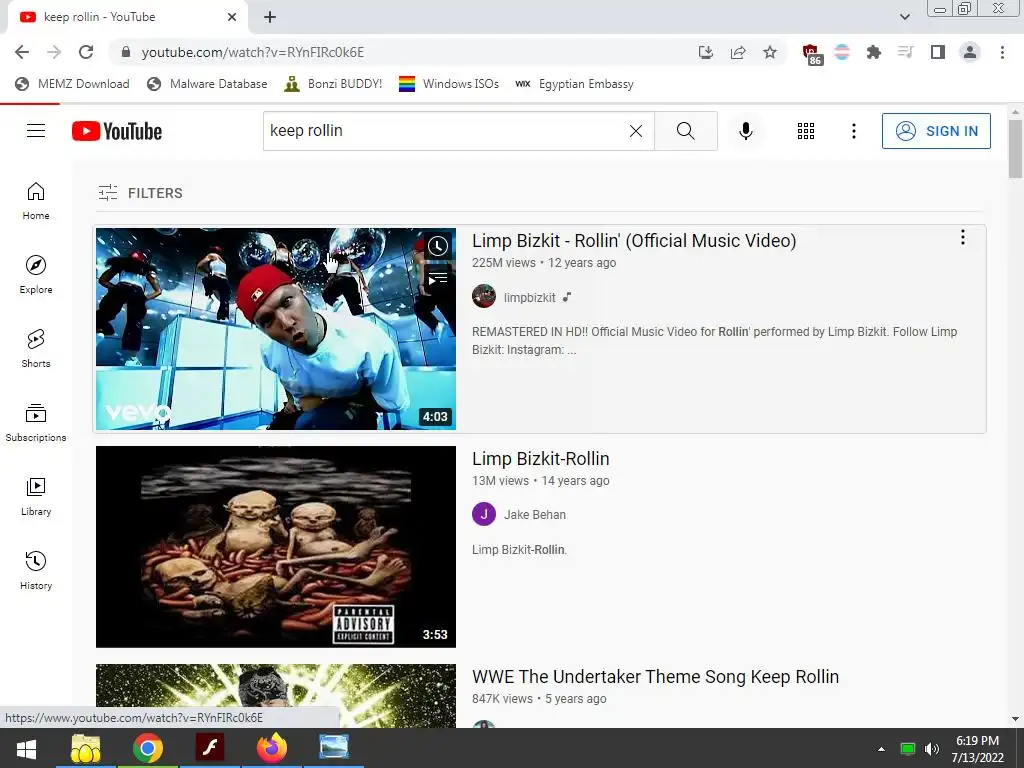The height and width of the screenshot is (768, 1024).
Task: Open 'Limp Bizkit - Rollin' (Official Music Video)' title
Action: point(634,240)
